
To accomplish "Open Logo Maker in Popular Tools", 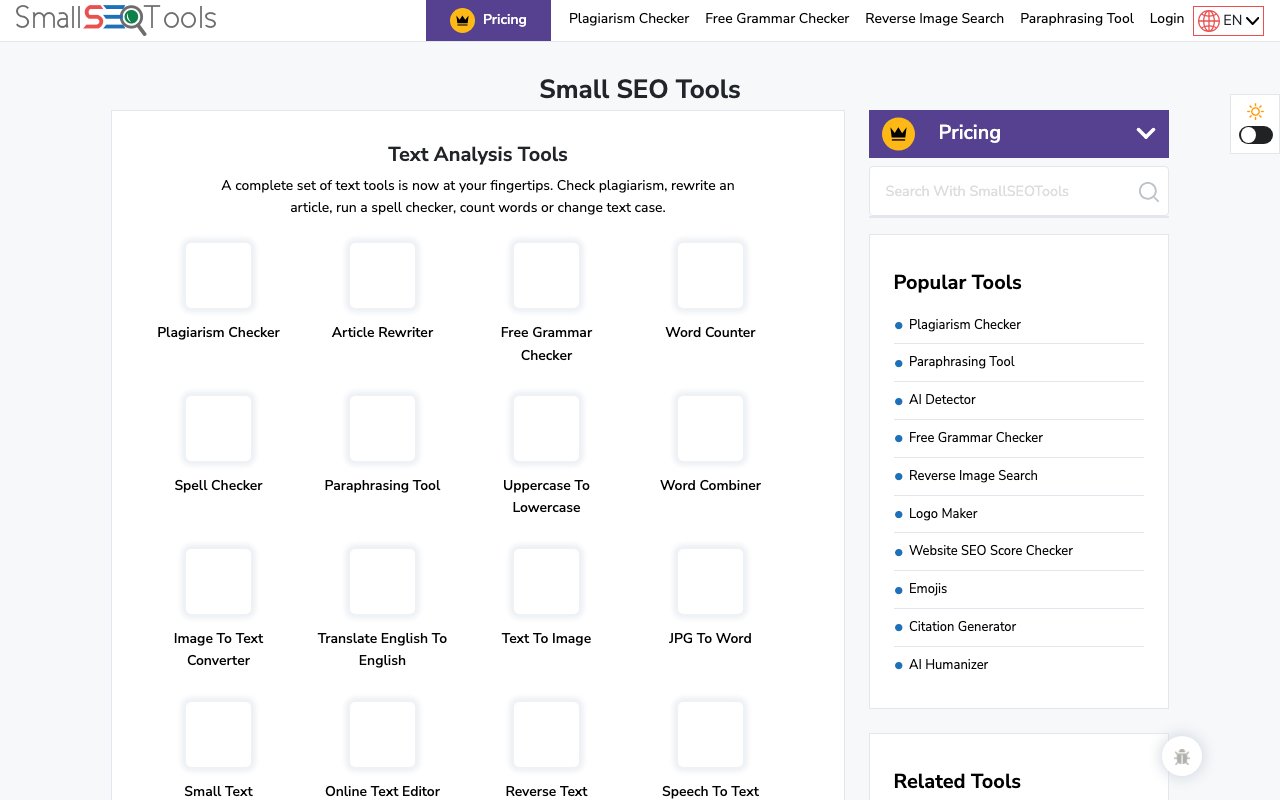I will pyautogui.click(x=943, y=513).
